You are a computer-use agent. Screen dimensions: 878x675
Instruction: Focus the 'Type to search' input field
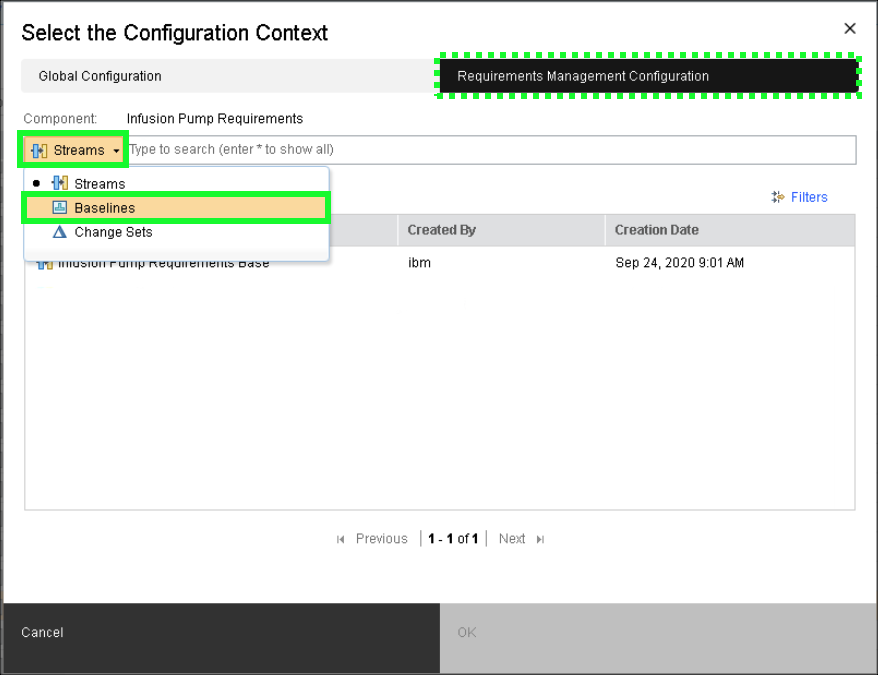coord(490,150)
